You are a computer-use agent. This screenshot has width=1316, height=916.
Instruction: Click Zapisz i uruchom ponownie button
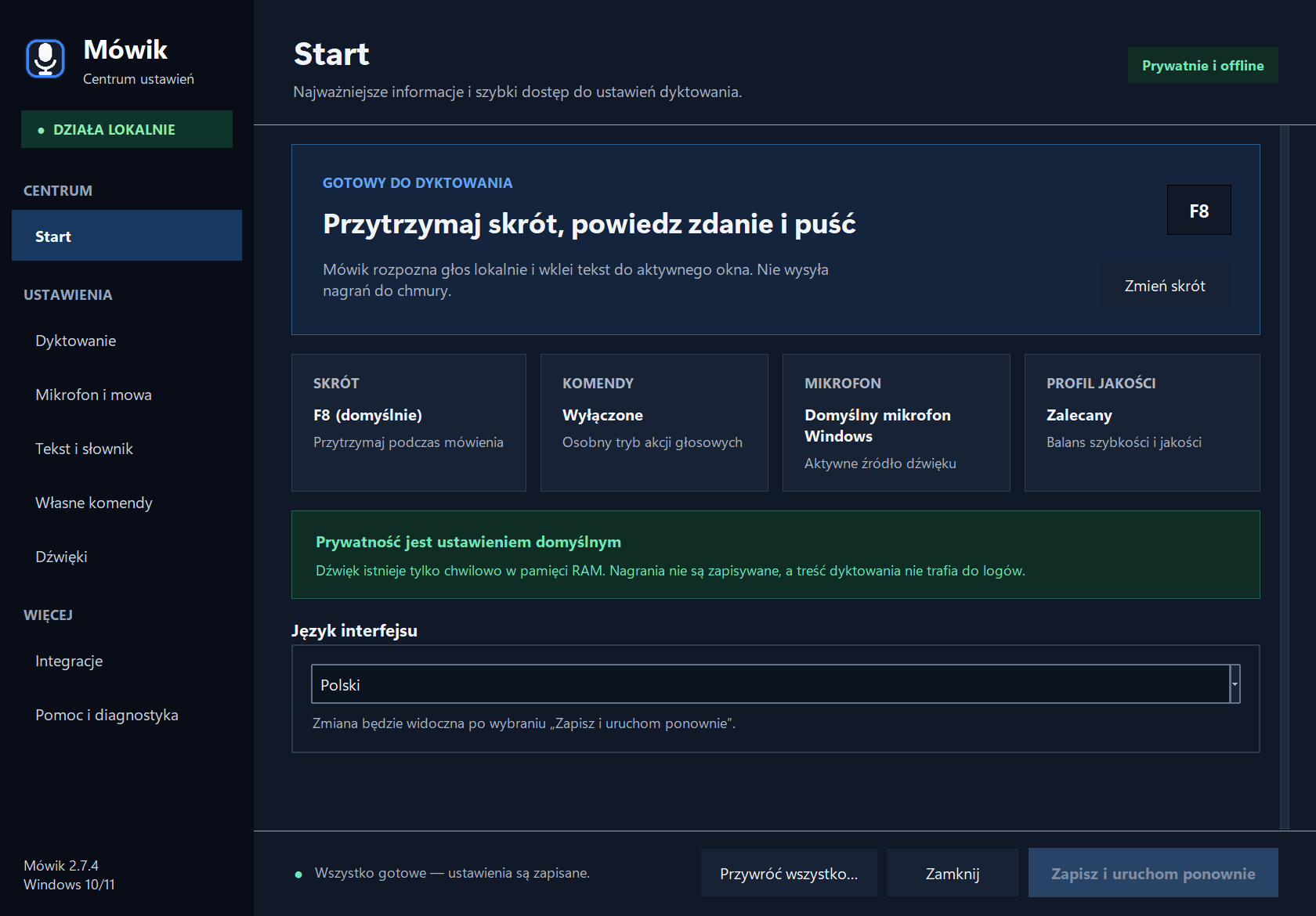tap(1153, 873)
